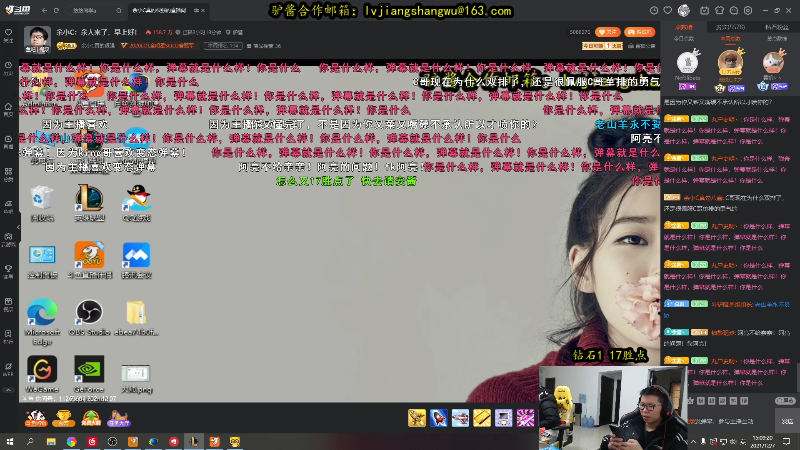Viewport: 800px width, 450px height.
Task: Send the red and white plane gift
Action: 460,418
